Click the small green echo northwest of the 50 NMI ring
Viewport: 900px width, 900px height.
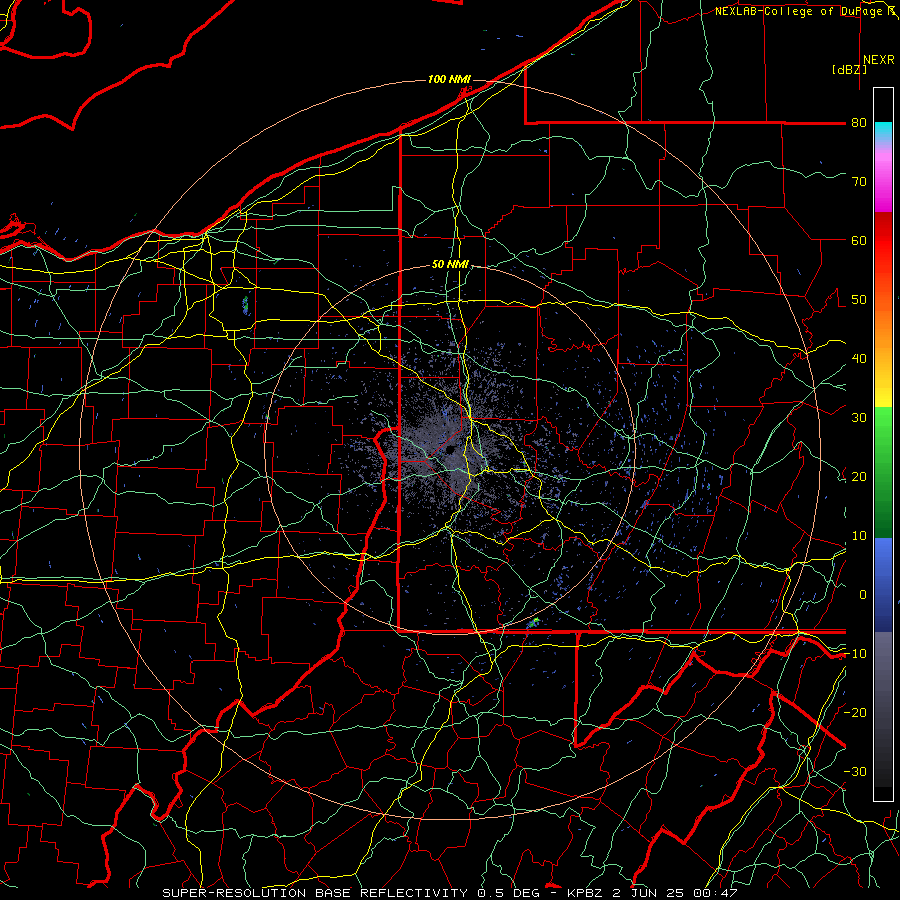pos(246,305)
